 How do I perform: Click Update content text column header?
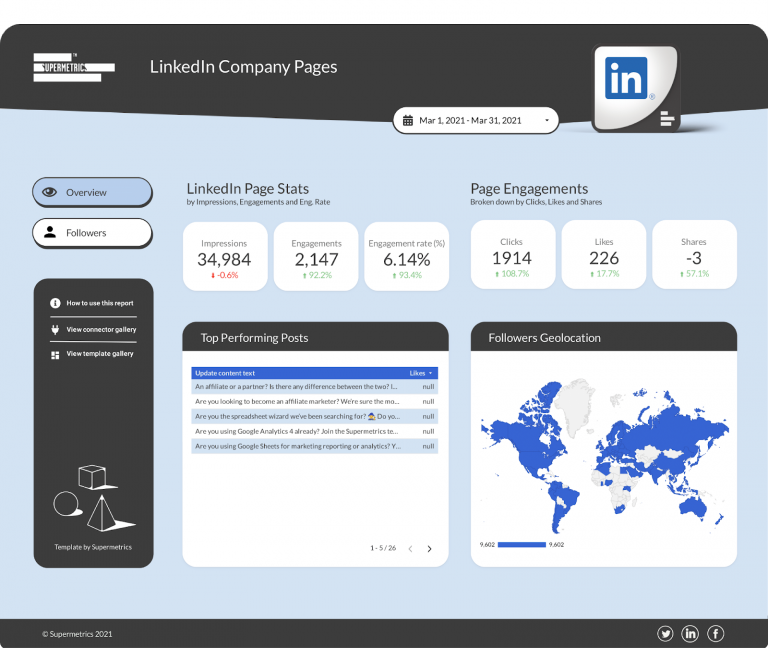(225, 373)
